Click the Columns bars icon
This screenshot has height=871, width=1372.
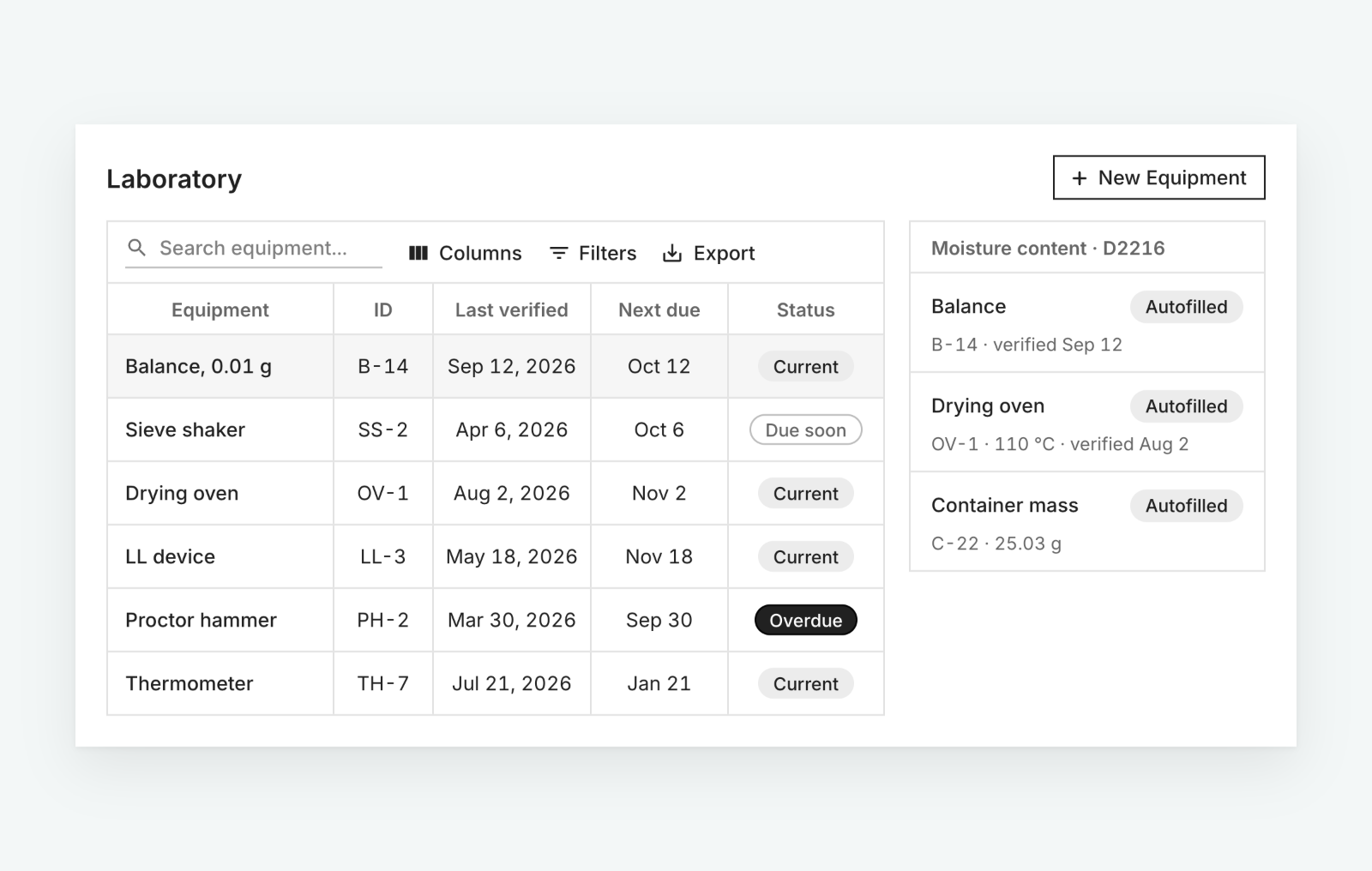point(418,253)
